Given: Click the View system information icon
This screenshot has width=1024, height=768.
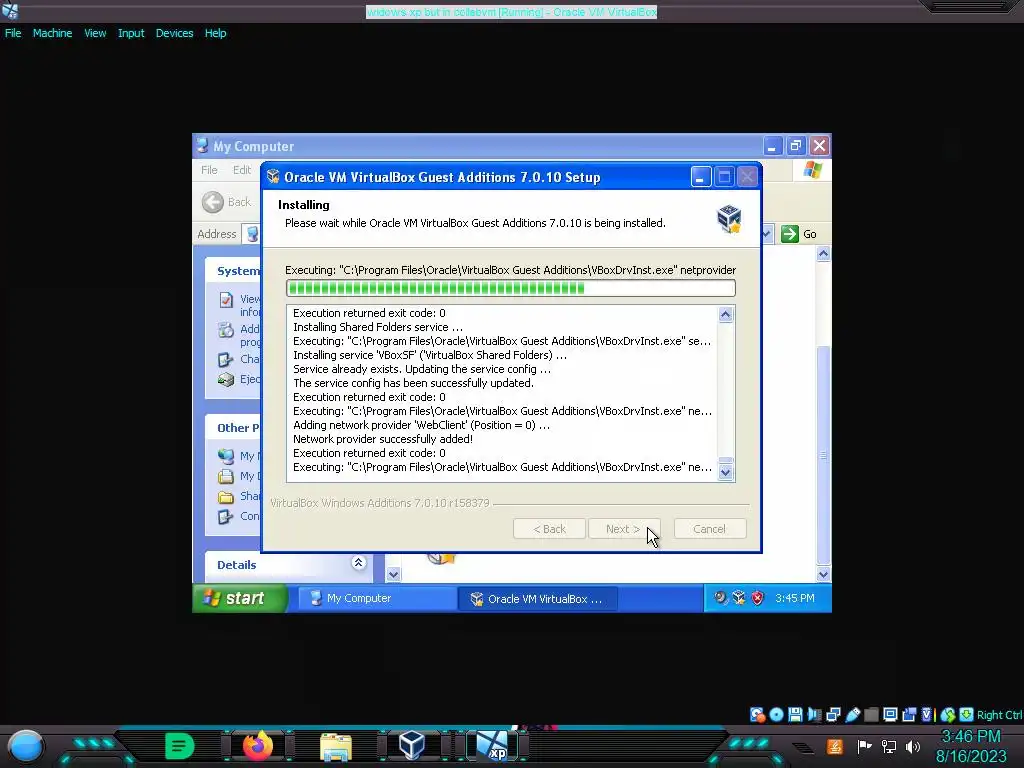Looking at the screenshot, I should tap(226, 300).
